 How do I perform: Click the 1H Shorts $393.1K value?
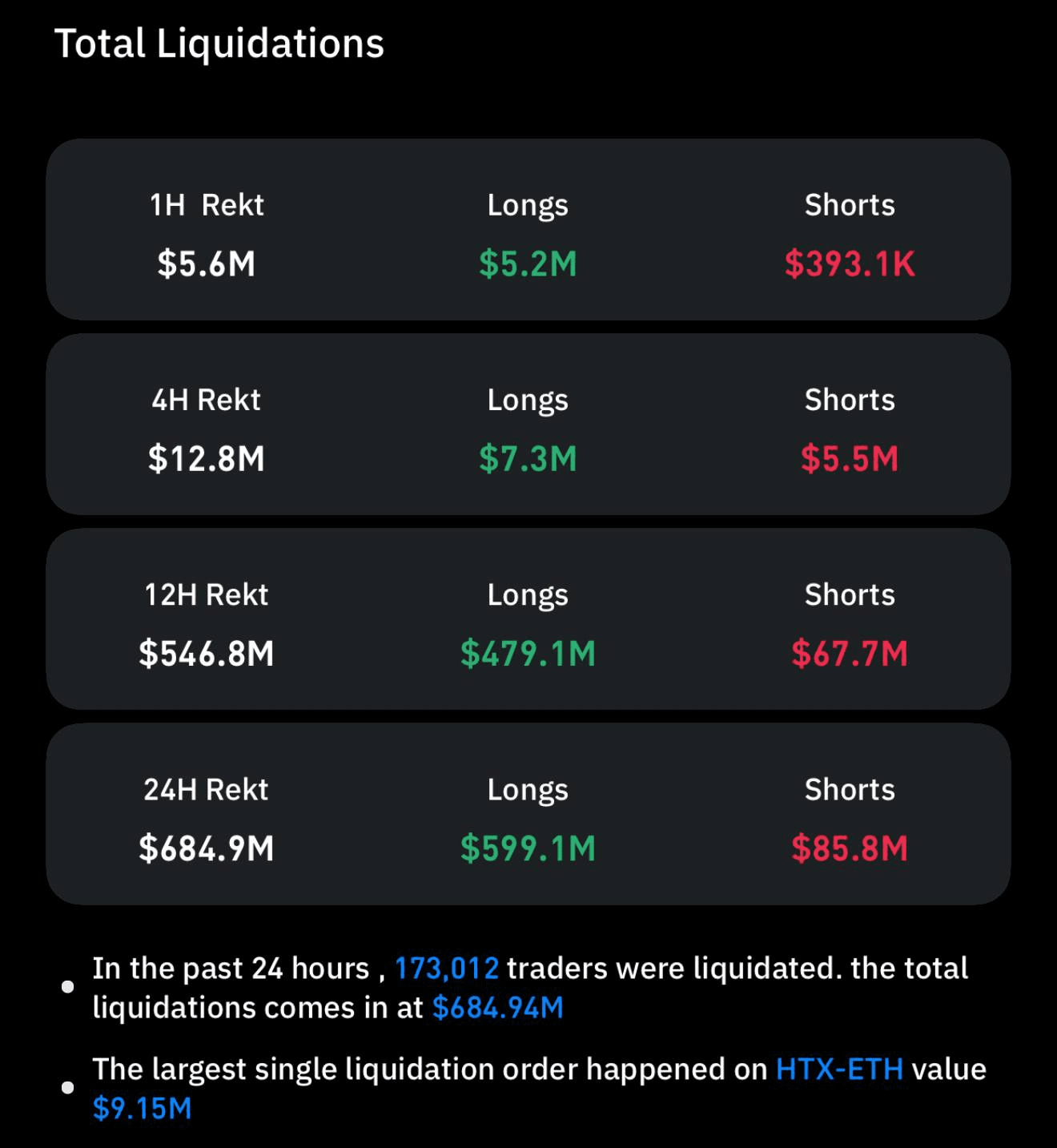(849, 264)
